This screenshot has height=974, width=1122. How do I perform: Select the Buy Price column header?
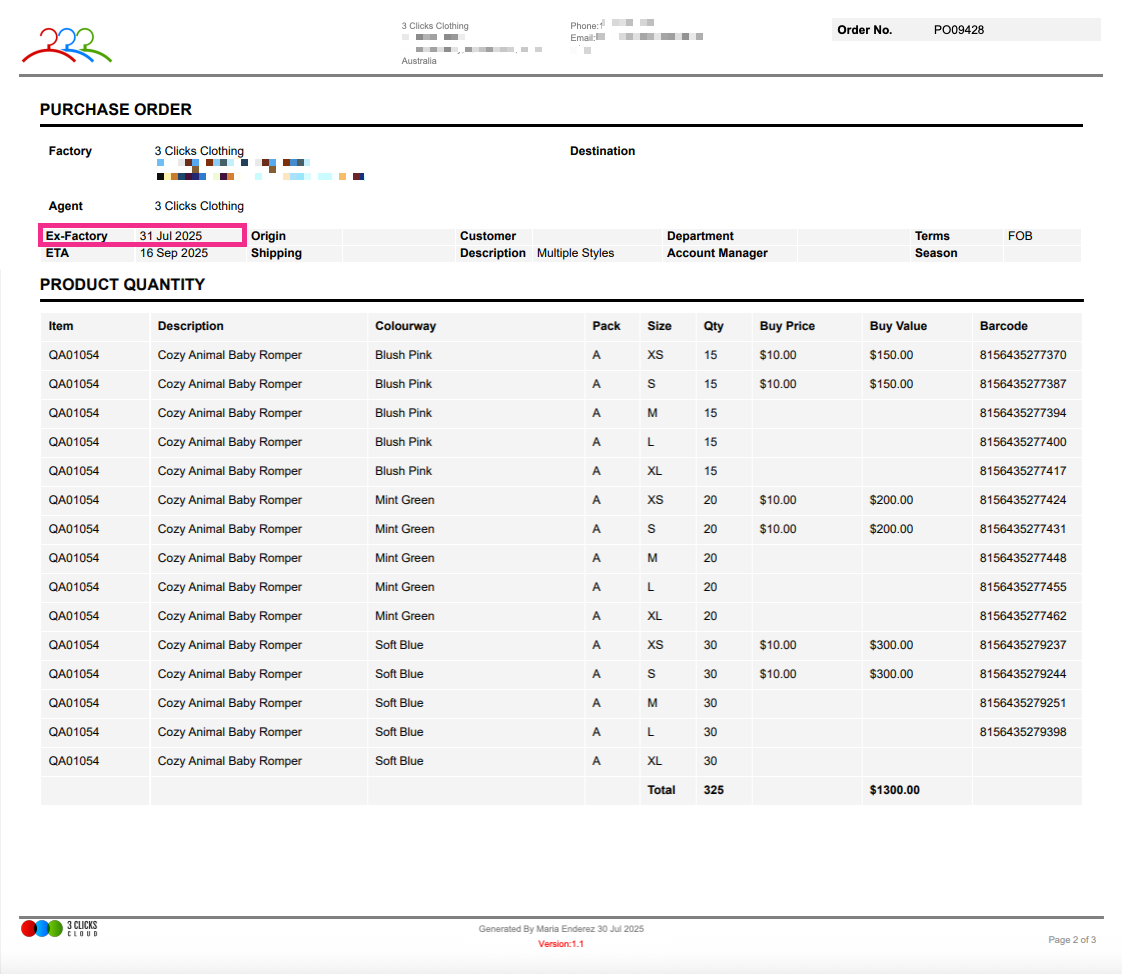coord(787,326)
